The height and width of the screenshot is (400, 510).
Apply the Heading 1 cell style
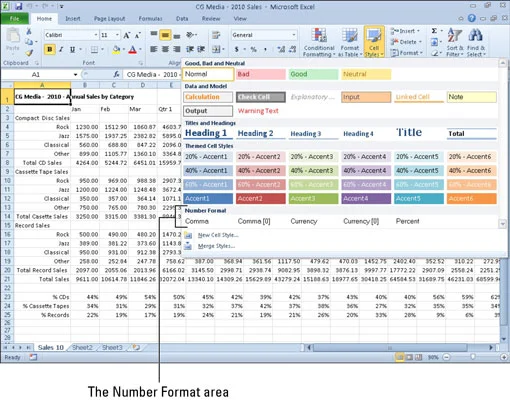point(208,133)
